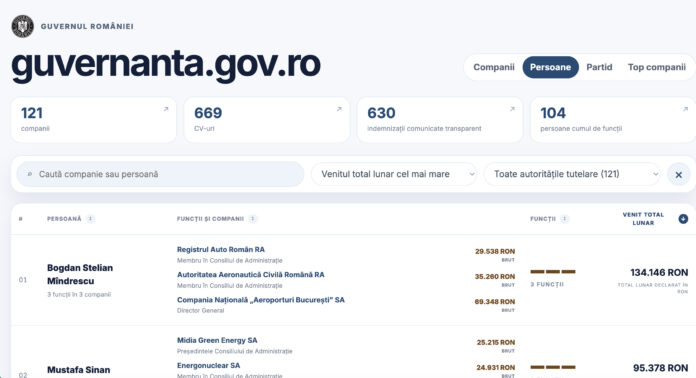Click the 3 funcții în 3 companii subtitle

79,294
